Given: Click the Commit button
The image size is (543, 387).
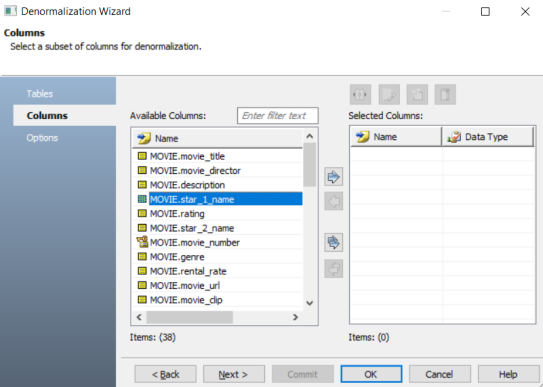Looking at the screenshot, I should point(303,374).
